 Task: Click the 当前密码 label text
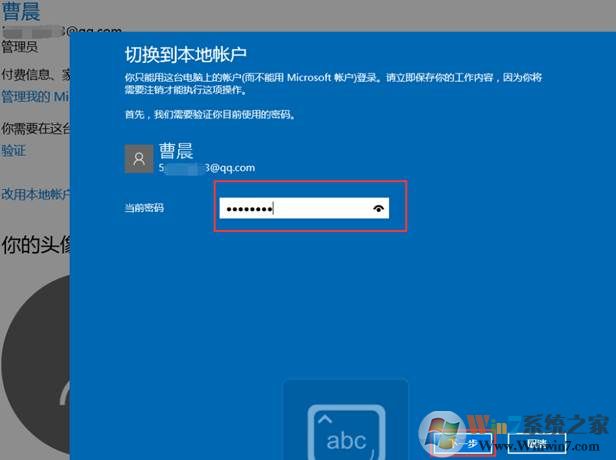tap(144, 208)
